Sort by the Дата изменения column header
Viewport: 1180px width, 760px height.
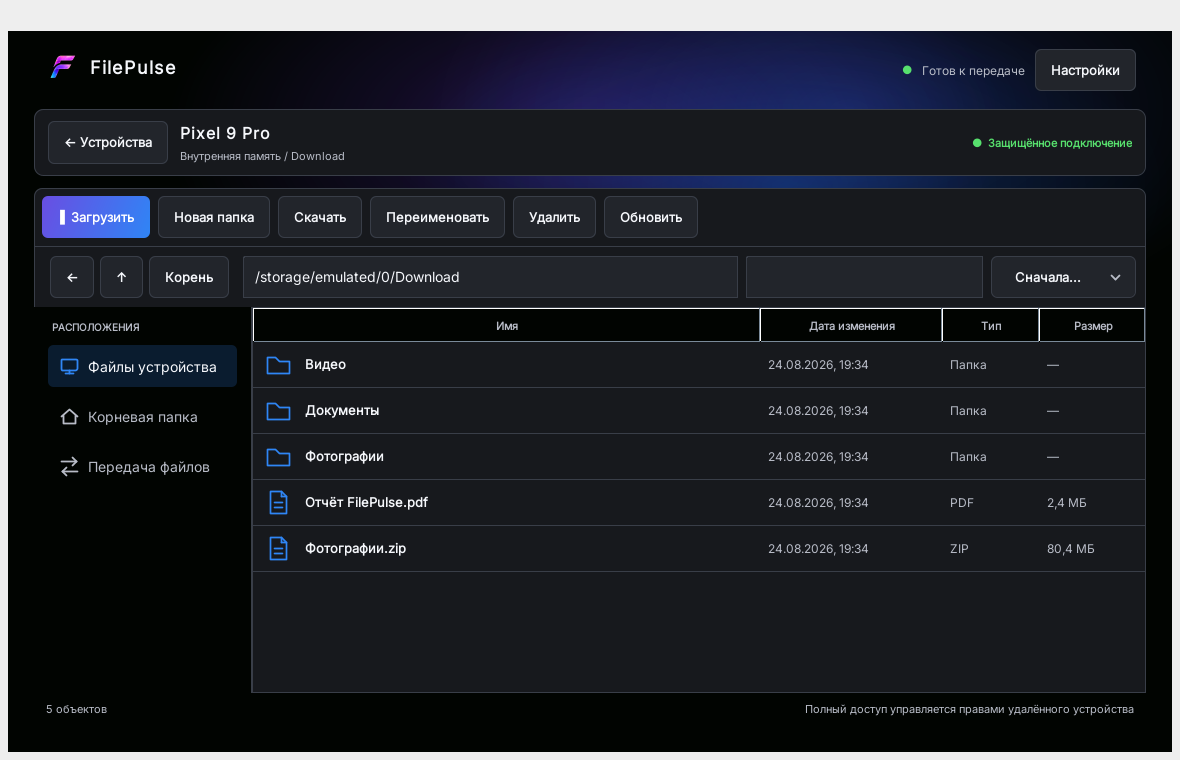(851, 326)
